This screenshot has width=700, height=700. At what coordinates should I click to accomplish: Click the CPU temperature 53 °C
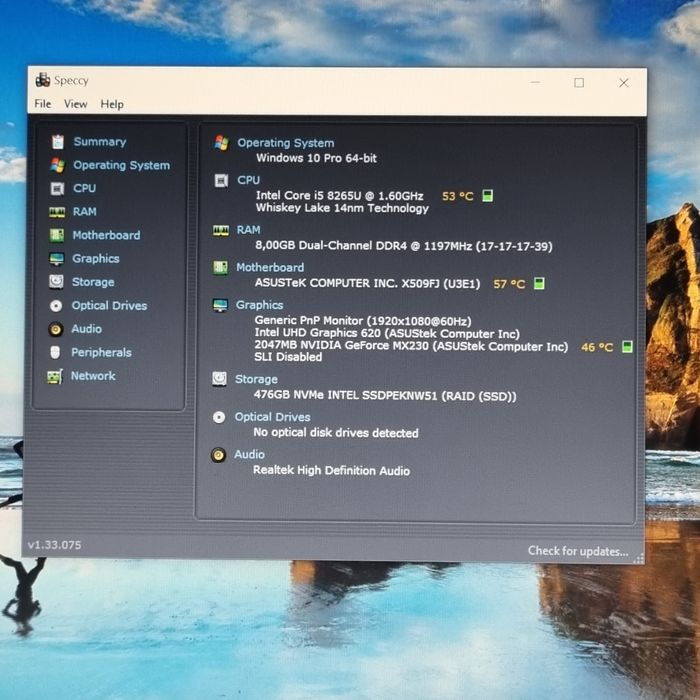coord(458,196)
